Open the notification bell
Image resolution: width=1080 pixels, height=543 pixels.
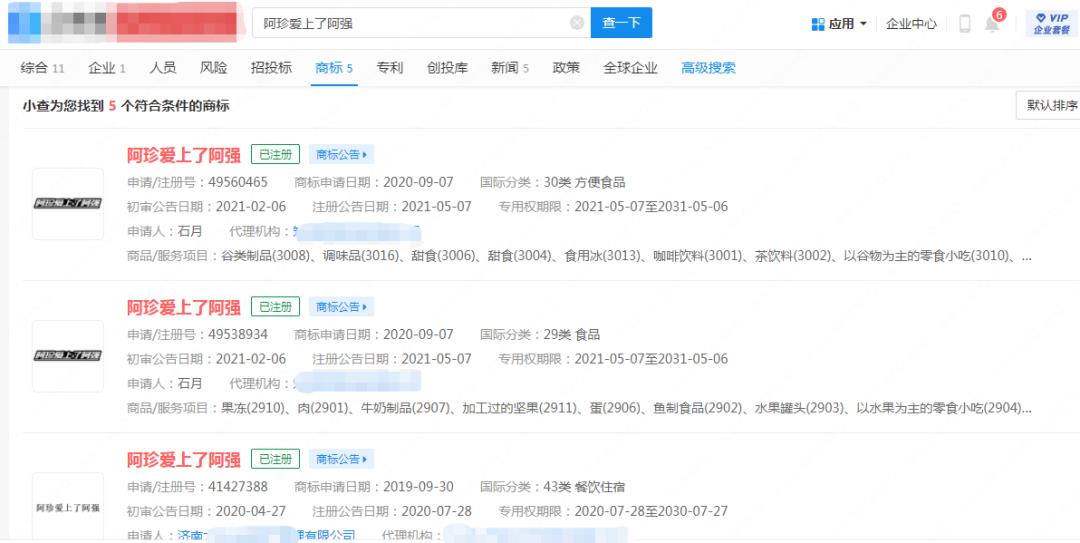(992, 24)
